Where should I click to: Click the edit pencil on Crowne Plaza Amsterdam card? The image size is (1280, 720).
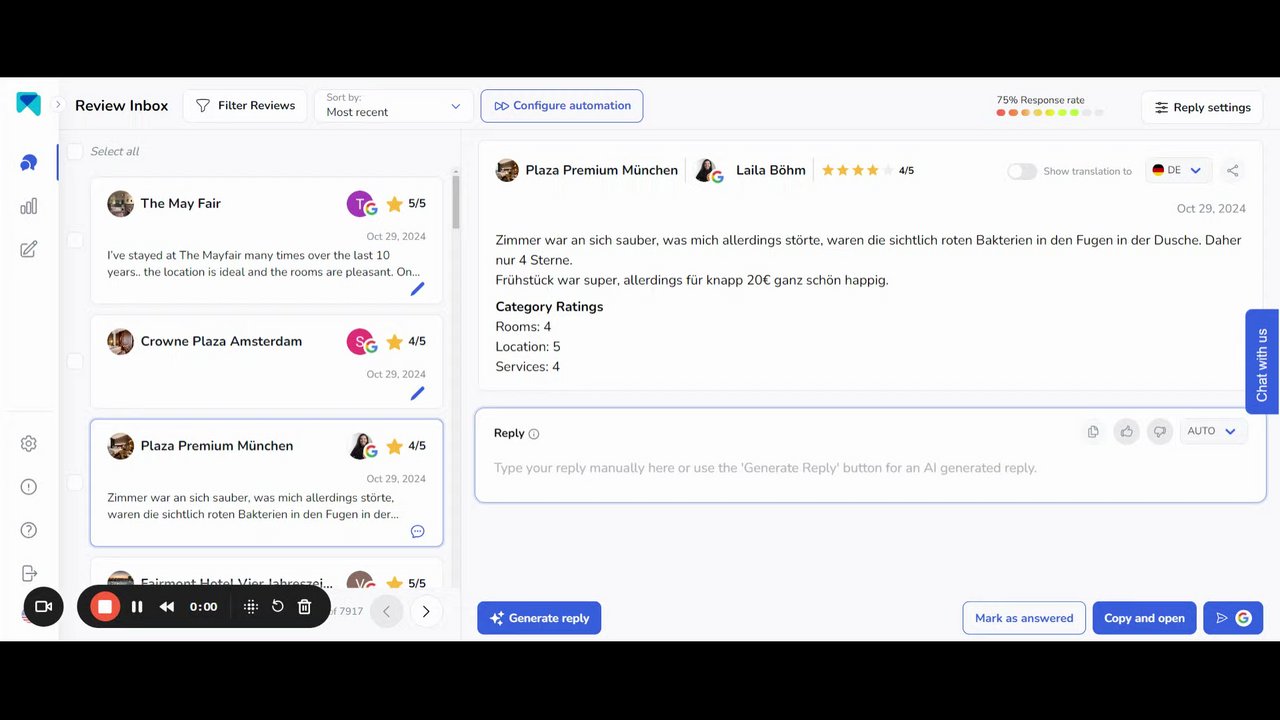point(418,394)
